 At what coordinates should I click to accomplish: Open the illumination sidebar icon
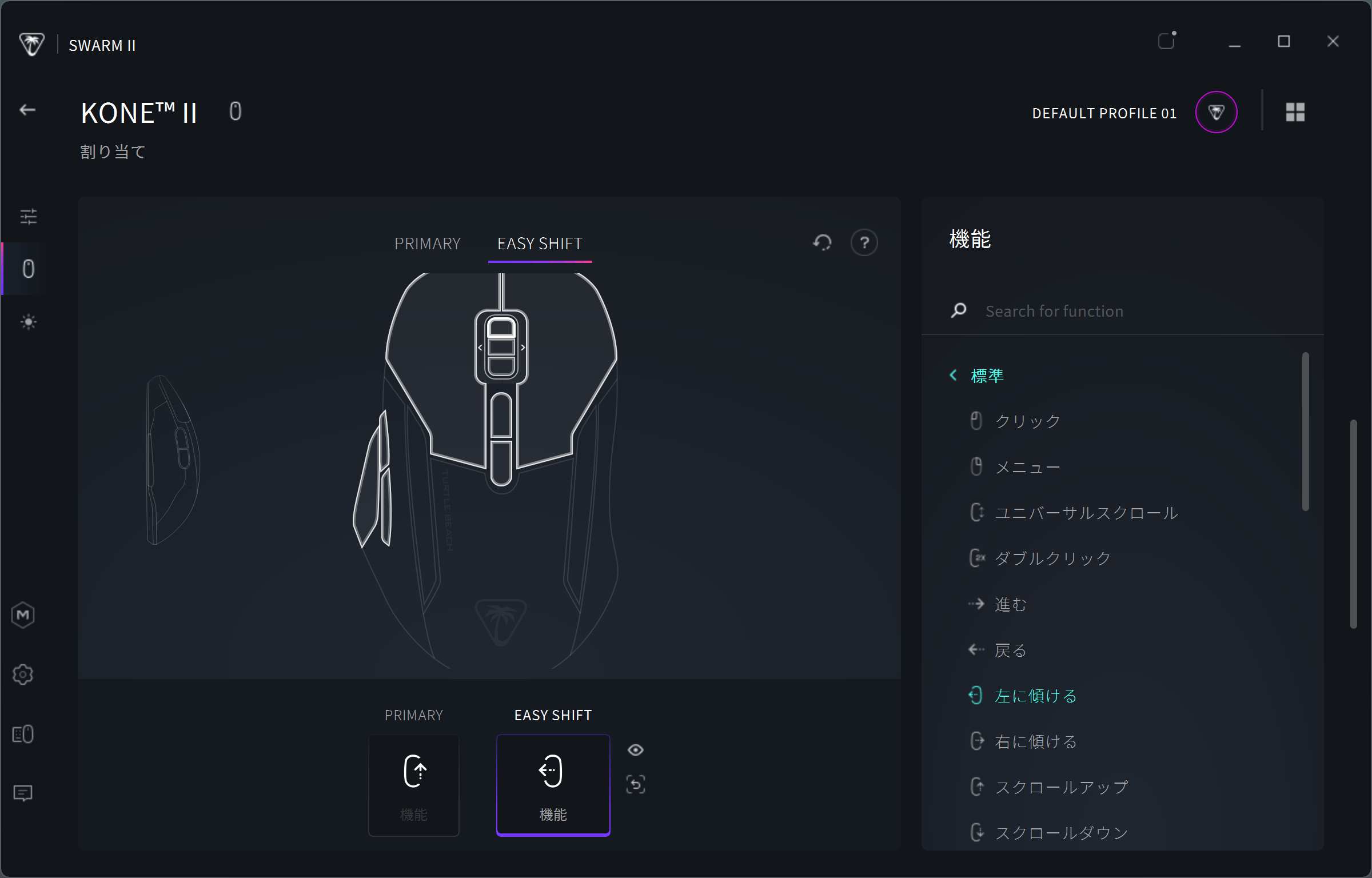[28, 322]
